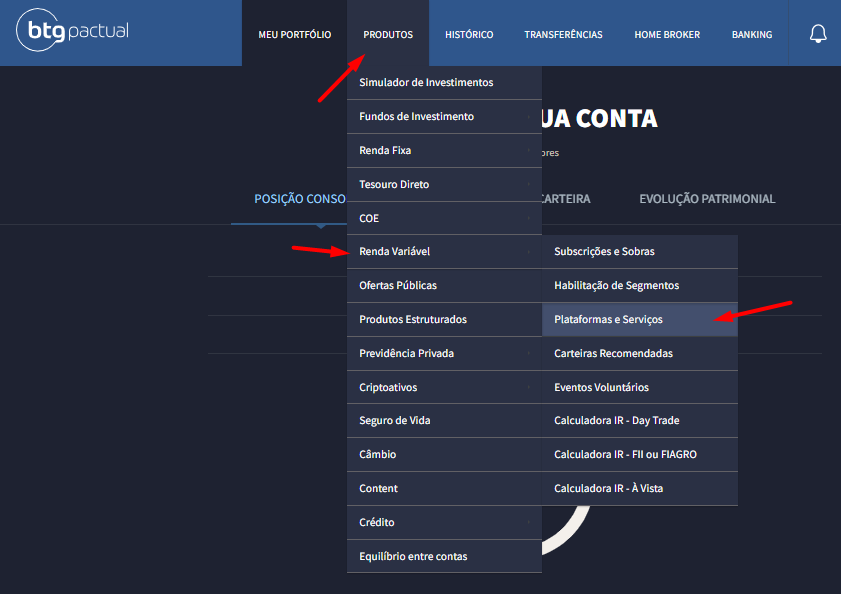Go to Home Broker
The image size is (841, 594).
click(667, 34)
